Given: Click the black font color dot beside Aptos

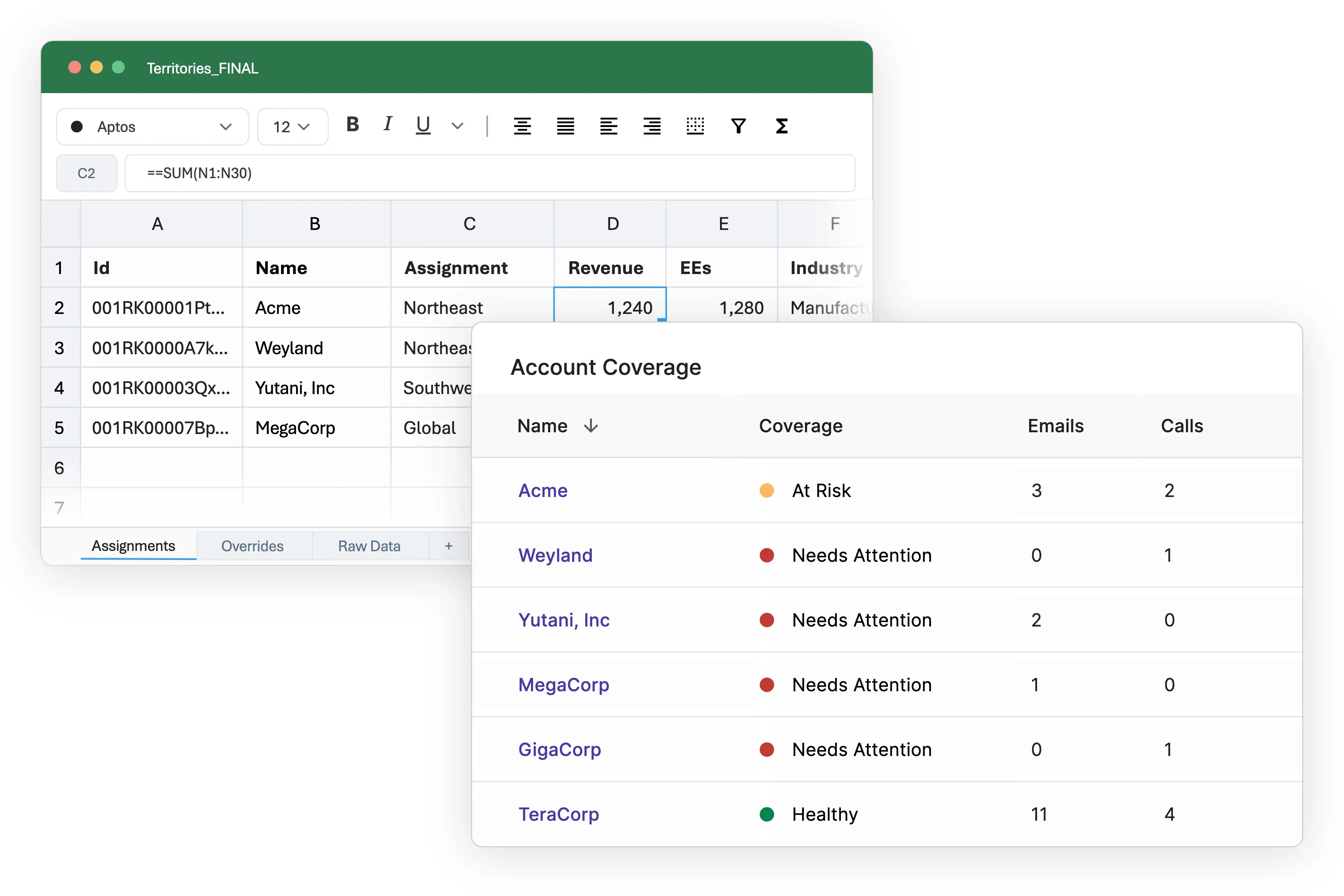Looking at the screenshot, I should (x=77, y=127).
